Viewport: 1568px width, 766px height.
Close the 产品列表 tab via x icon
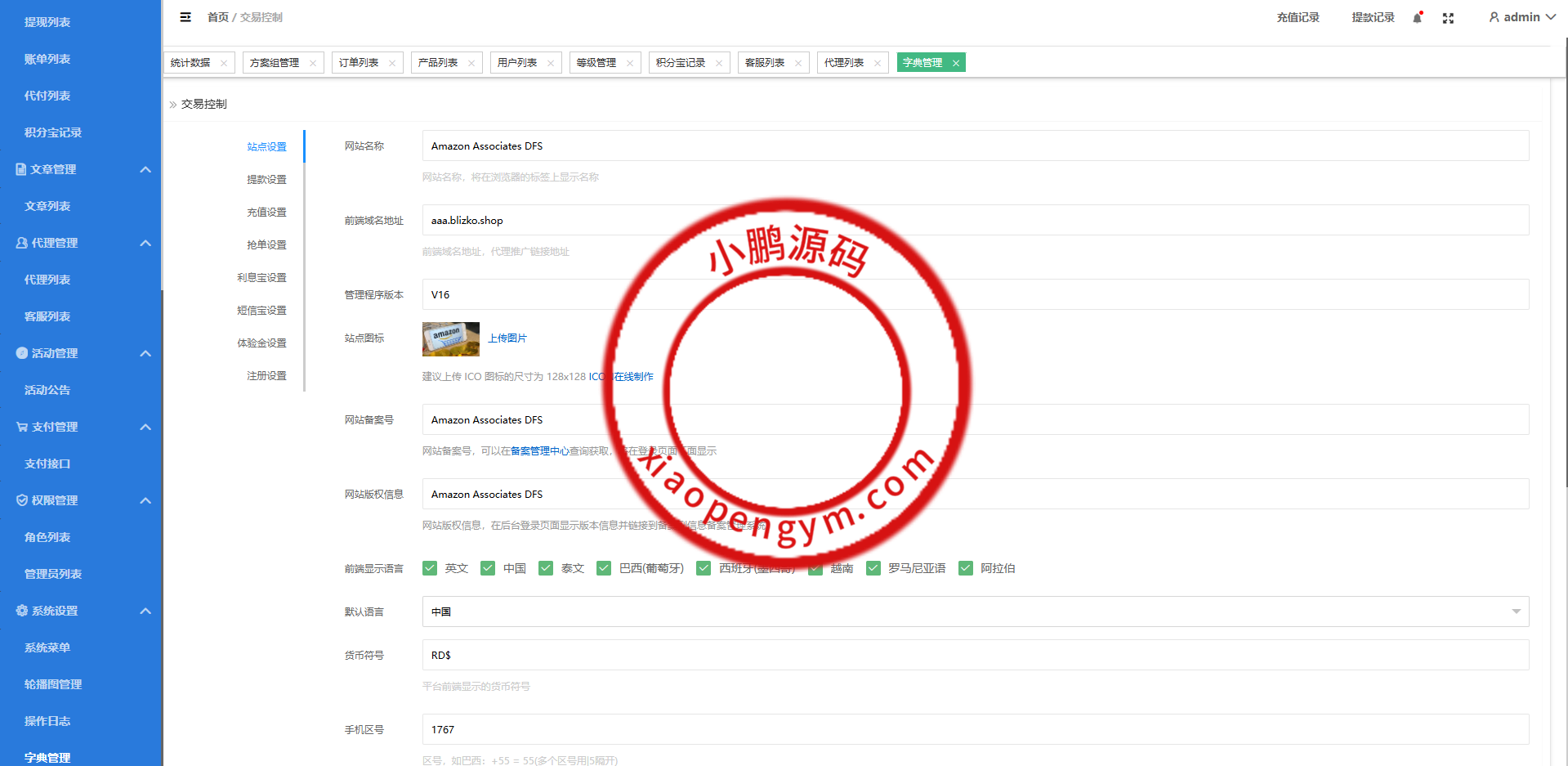471,63
